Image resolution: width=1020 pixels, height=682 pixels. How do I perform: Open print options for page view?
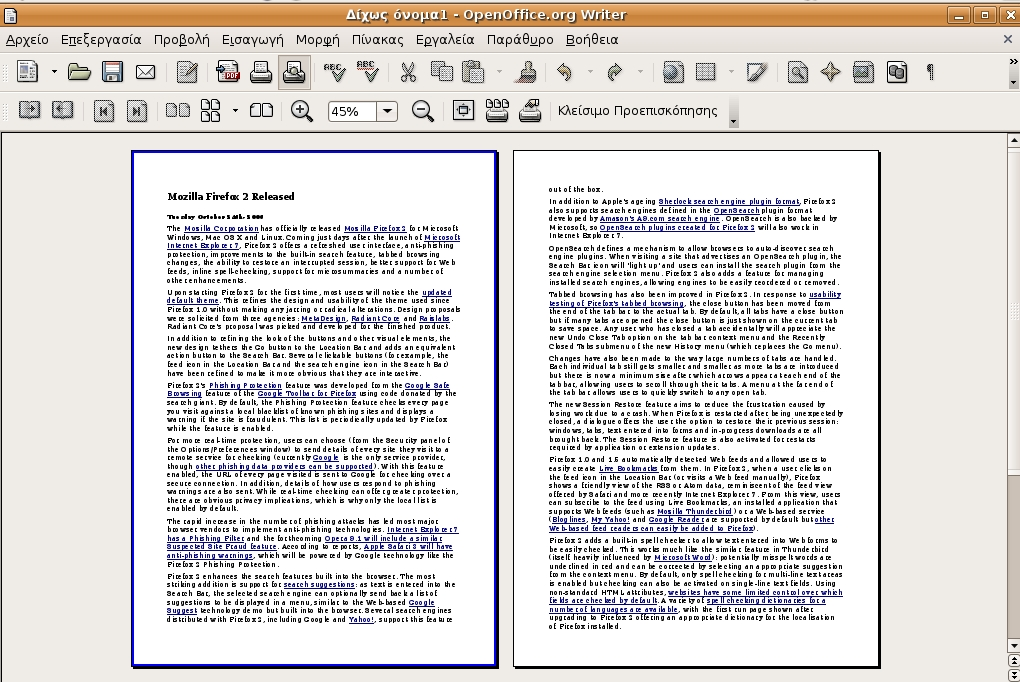530,110
